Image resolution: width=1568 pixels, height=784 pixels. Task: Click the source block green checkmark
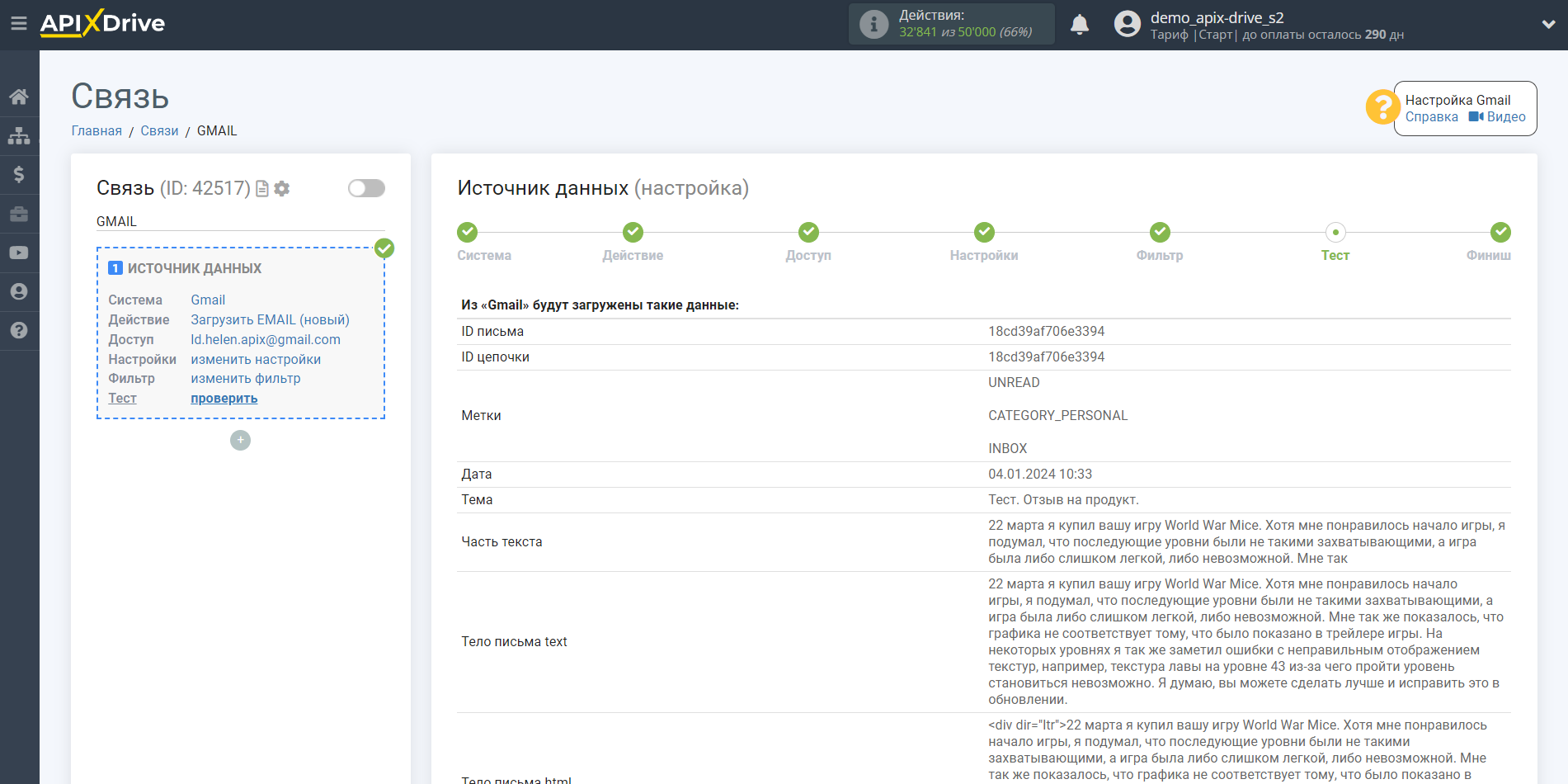click(x=384, y=248)
